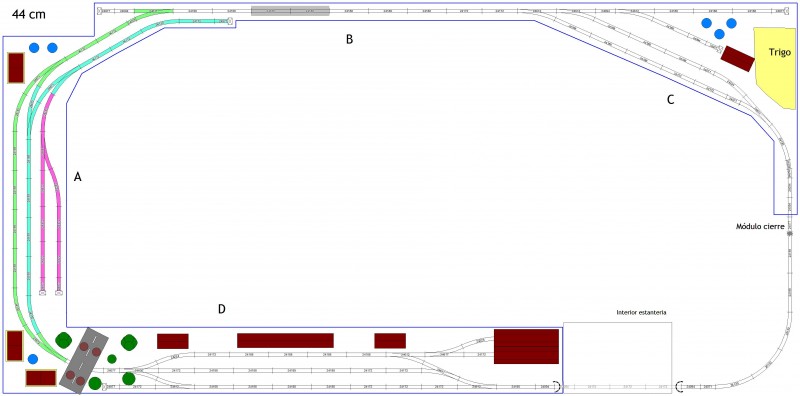Select the large dark red shed next to Interior estantería

(x=526, y=346)
